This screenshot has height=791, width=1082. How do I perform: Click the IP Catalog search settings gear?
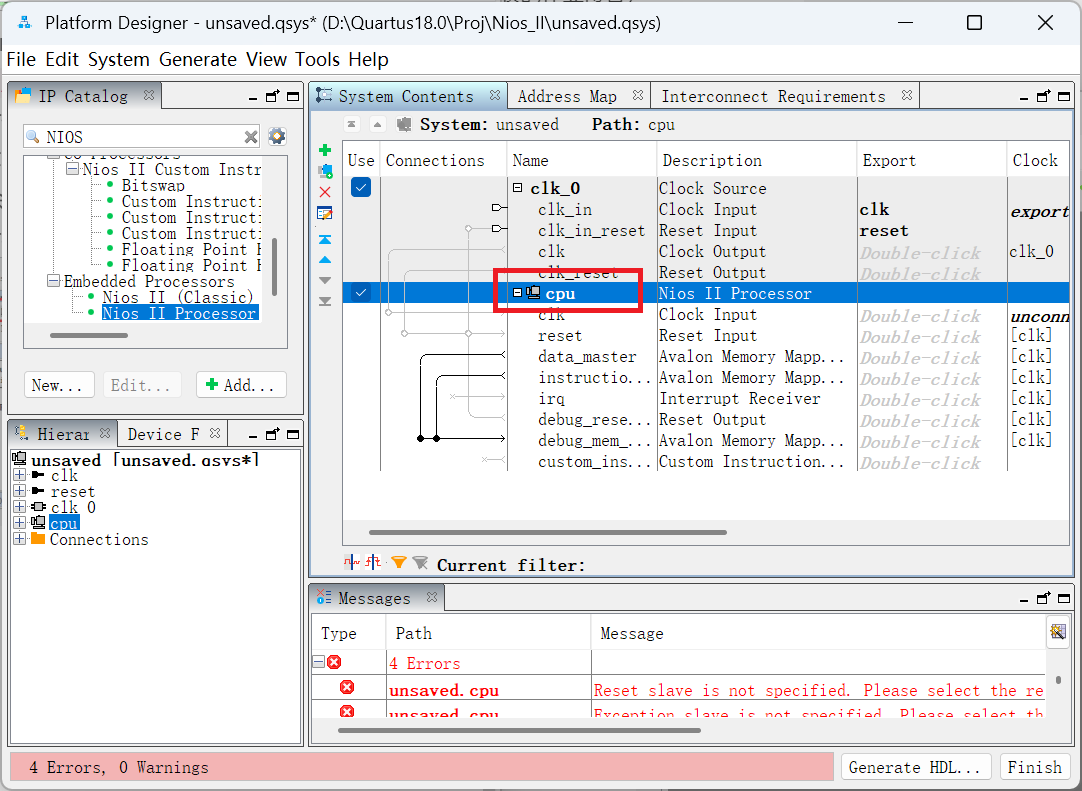[277, 136]
